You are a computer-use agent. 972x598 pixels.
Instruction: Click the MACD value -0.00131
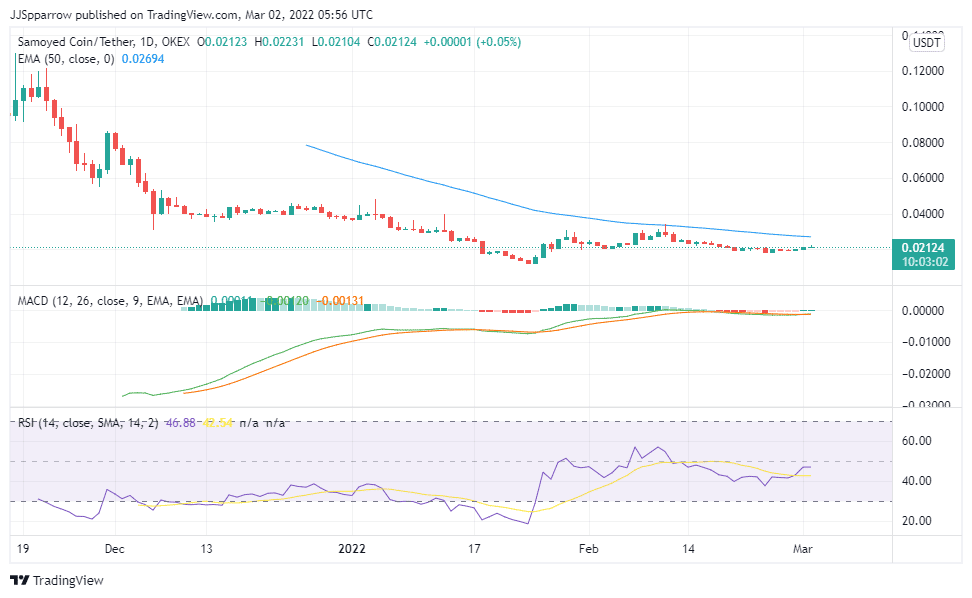(x=340, y=301)
